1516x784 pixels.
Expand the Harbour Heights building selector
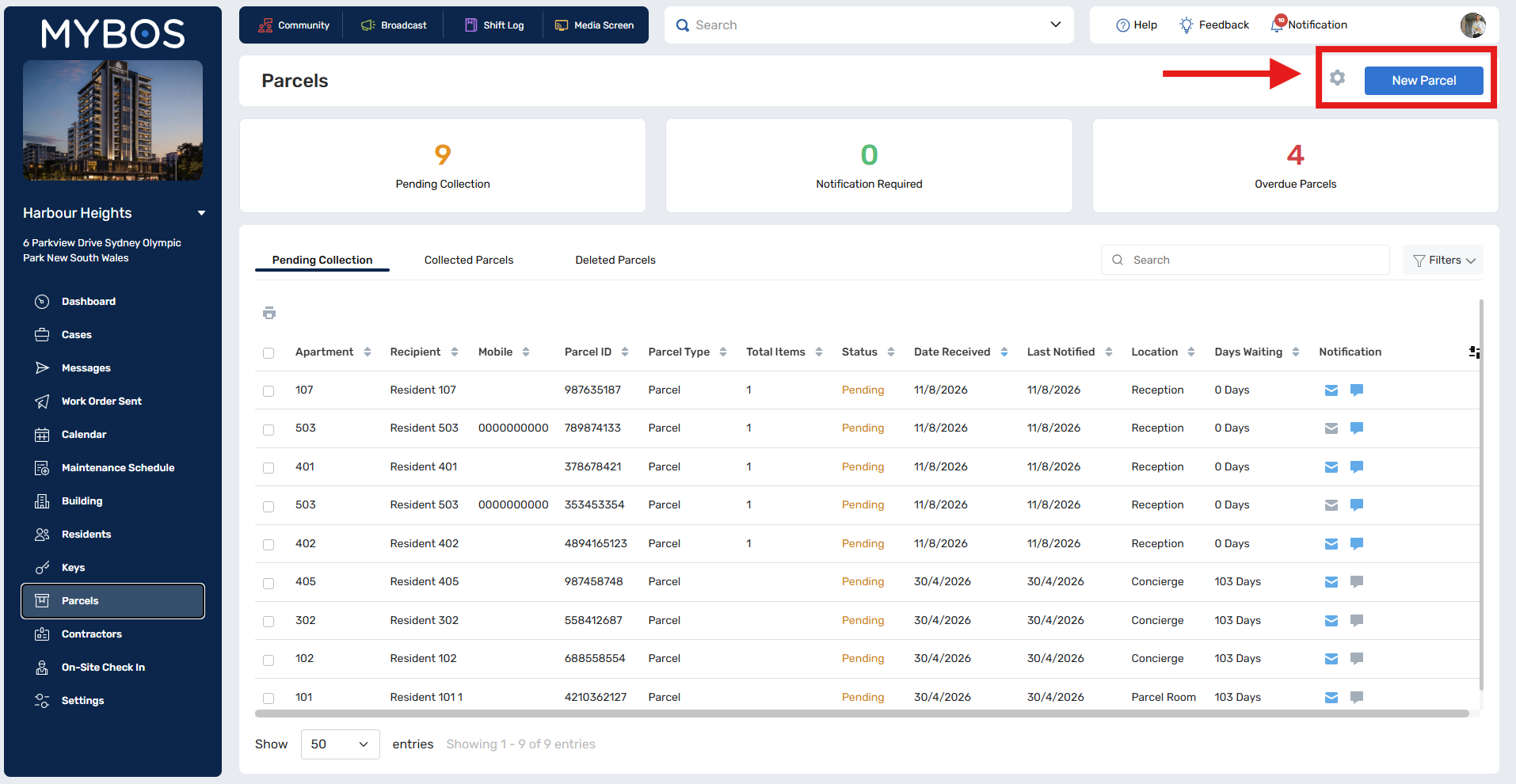[201, 213]
